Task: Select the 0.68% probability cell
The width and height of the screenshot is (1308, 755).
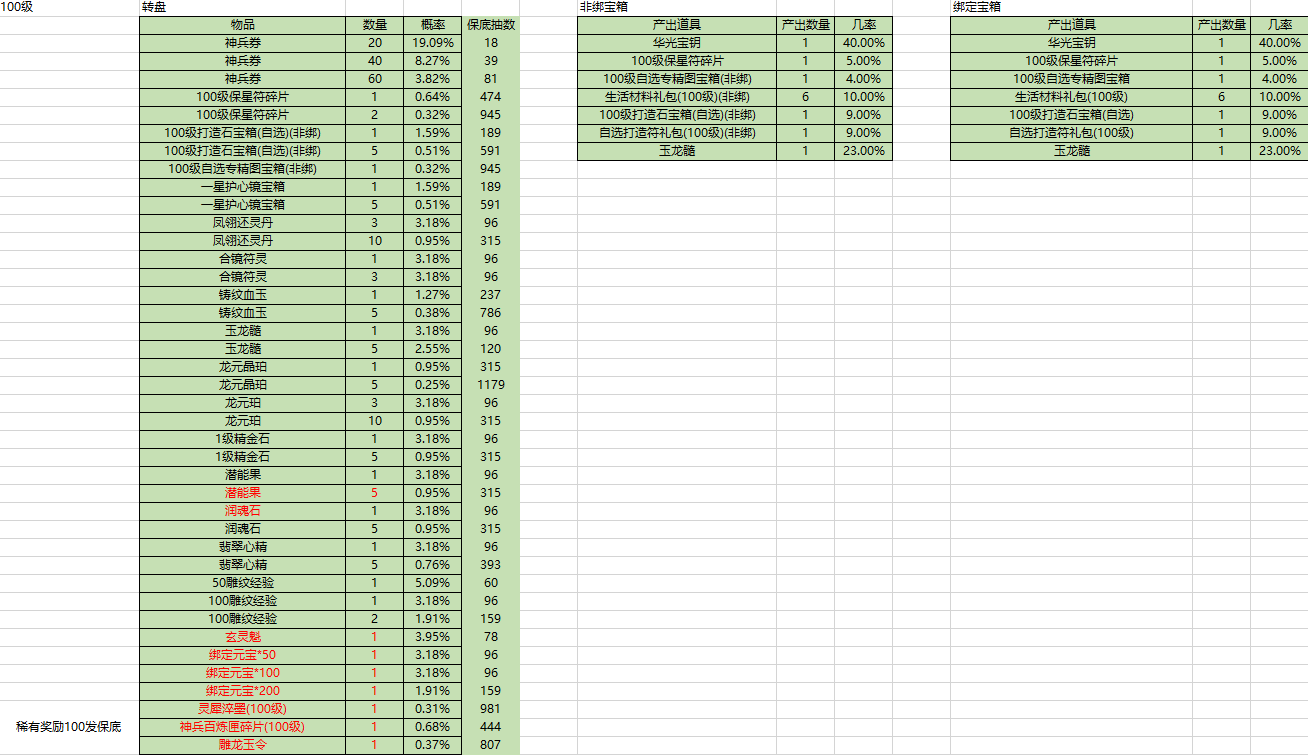Action: pyautogui.click(x=432, y=727)
